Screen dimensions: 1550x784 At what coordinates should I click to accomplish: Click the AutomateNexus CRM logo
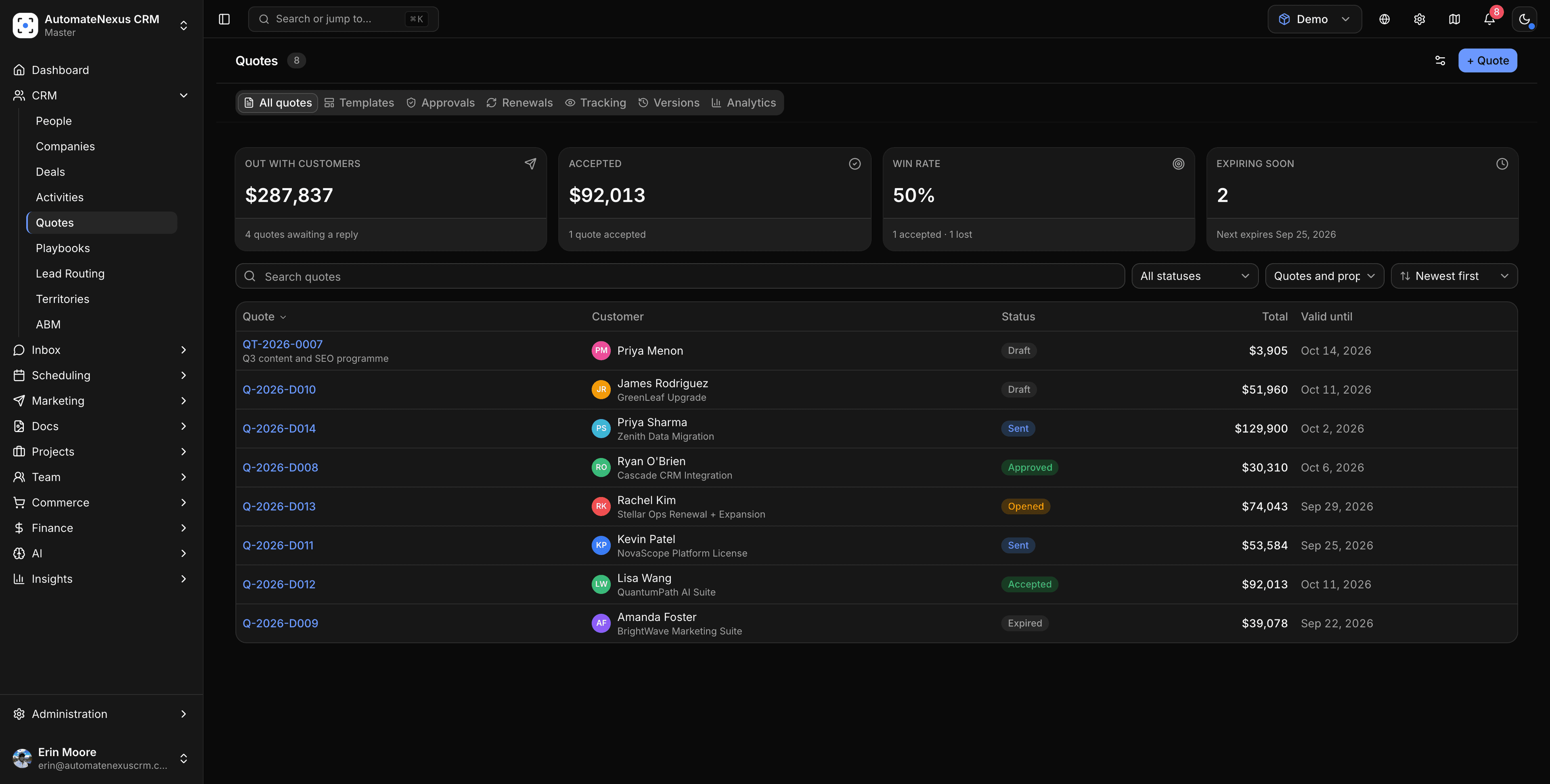25,25
